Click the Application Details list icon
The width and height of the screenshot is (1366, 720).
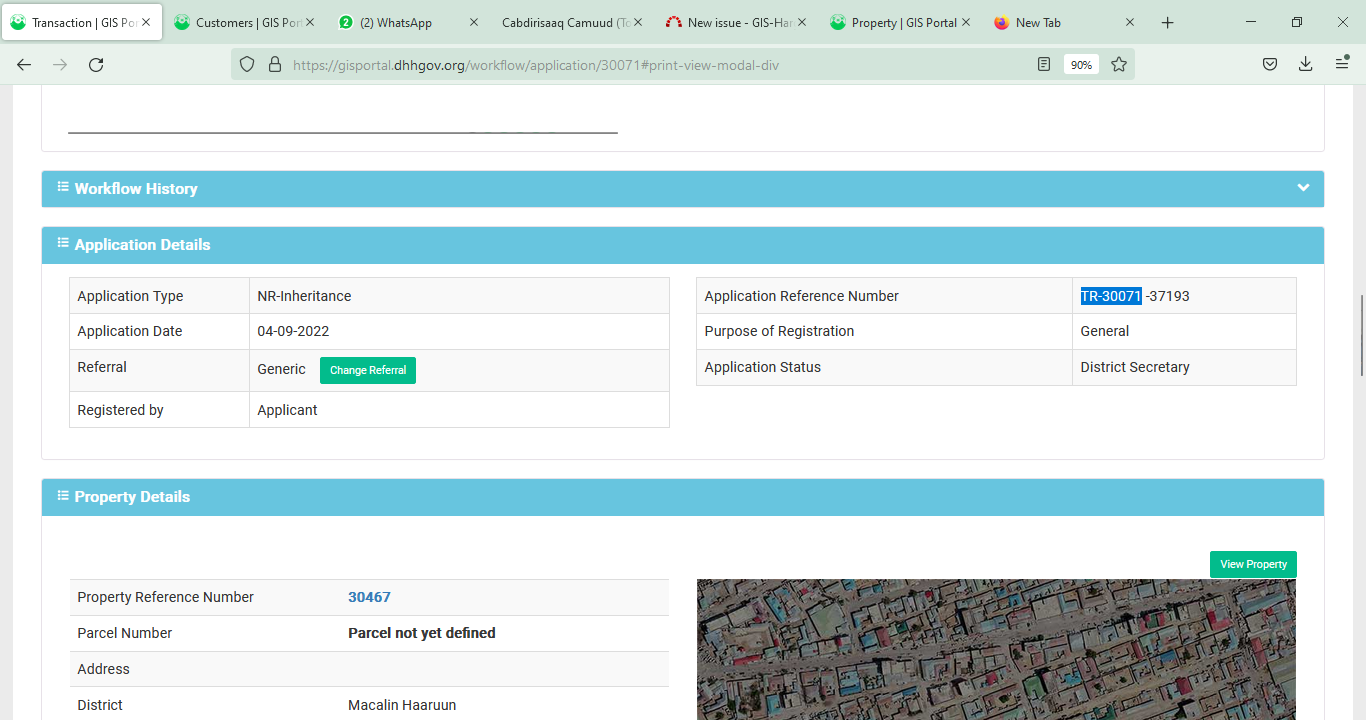click(63, 243)
